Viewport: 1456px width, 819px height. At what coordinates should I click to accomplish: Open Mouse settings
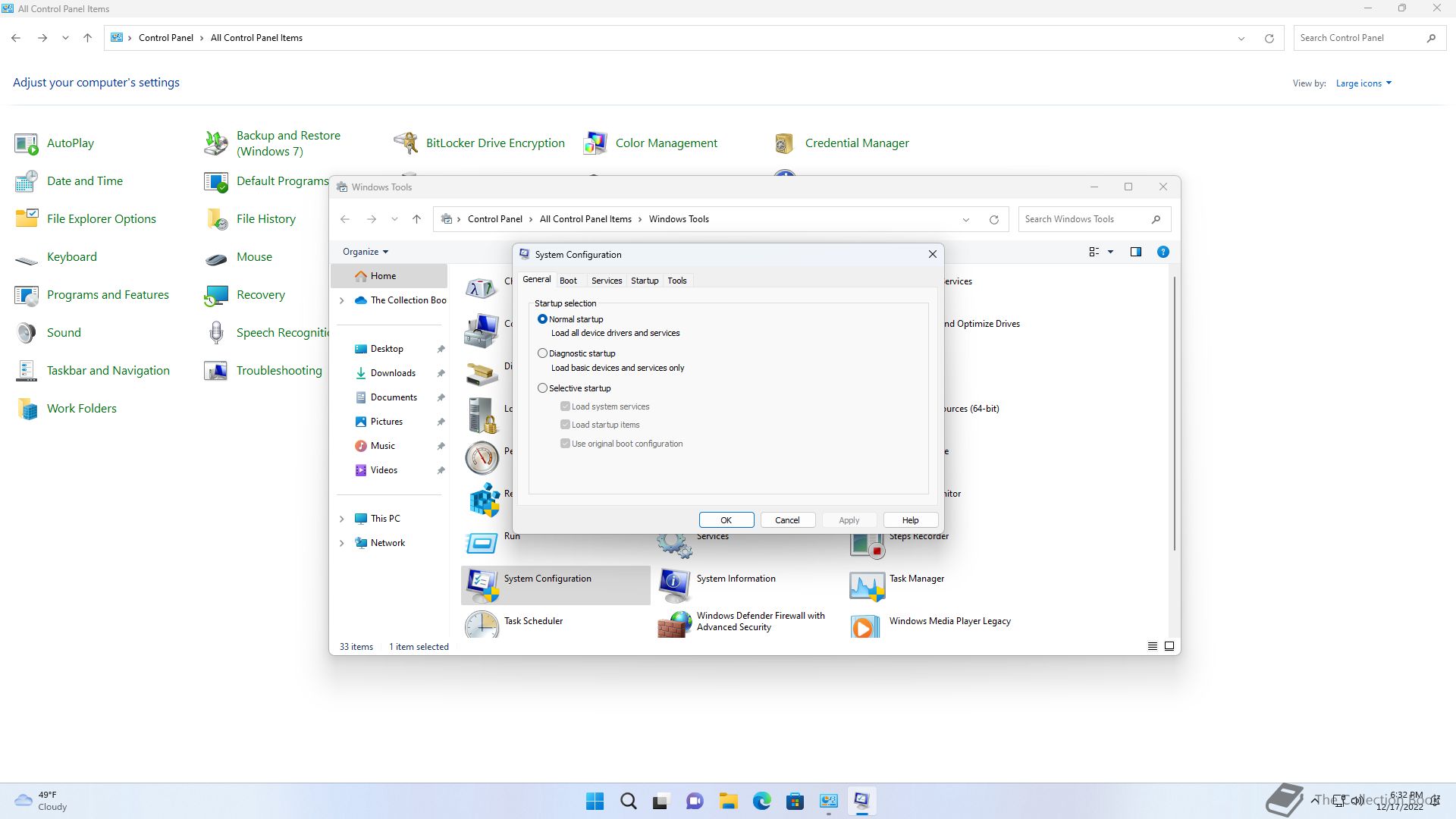238,257
